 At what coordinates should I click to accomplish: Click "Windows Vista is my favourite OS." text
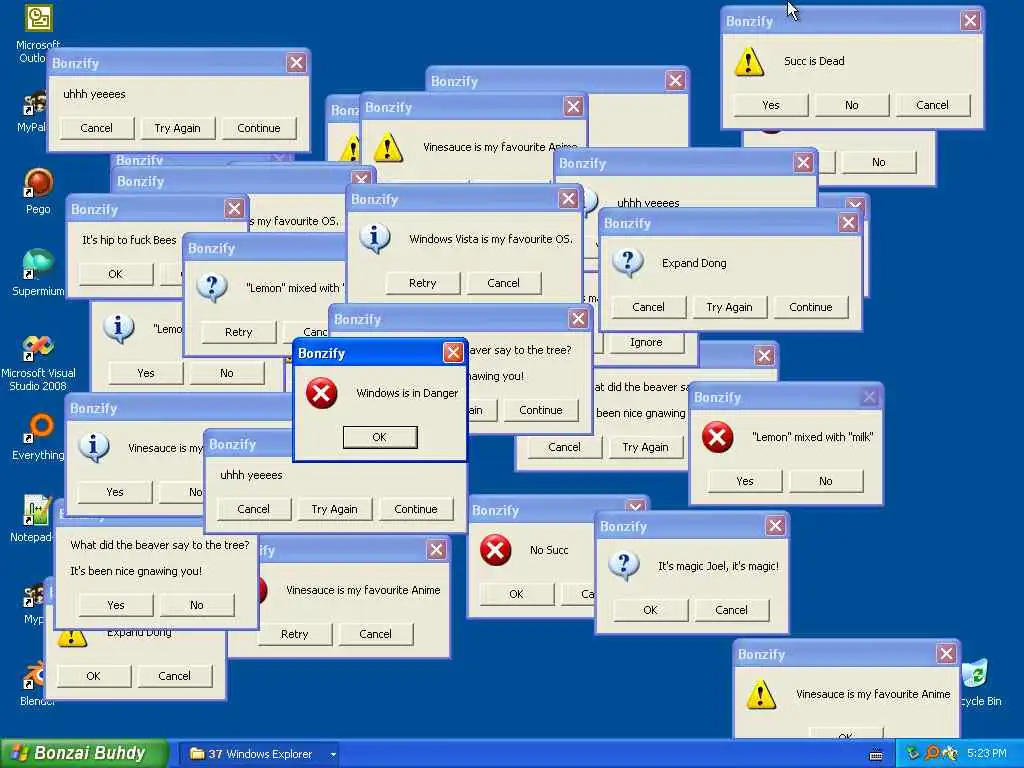[x=491, y=239]
